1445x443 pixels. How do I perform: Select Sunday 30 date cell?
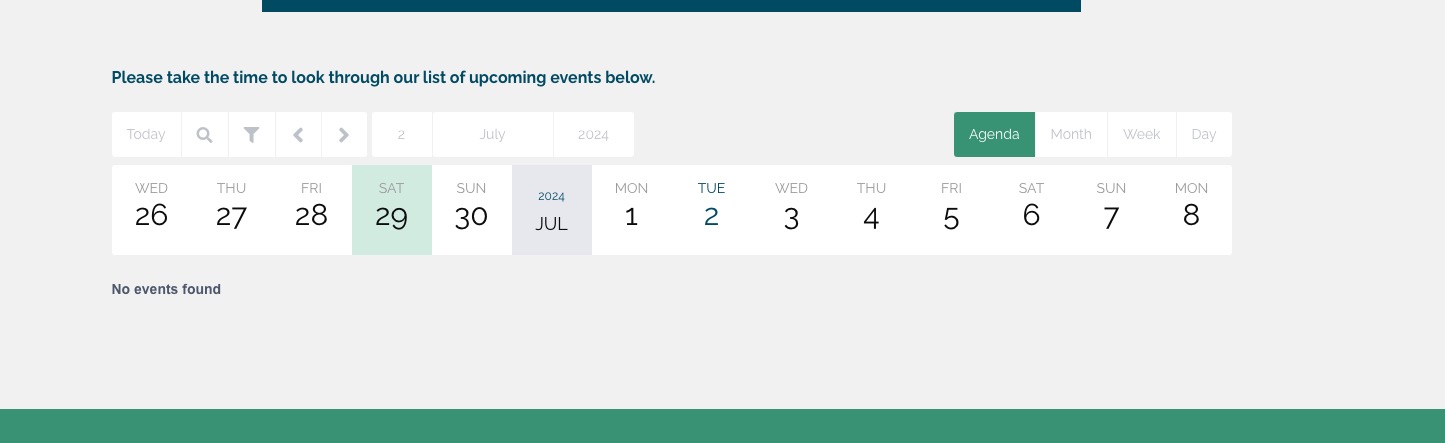[x=472, y=210]
